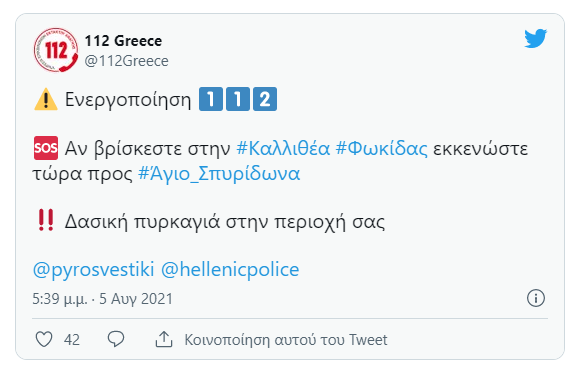Screen dimensions: 576x381
Task: Open the 112 Greece display name
Action: 123,41
